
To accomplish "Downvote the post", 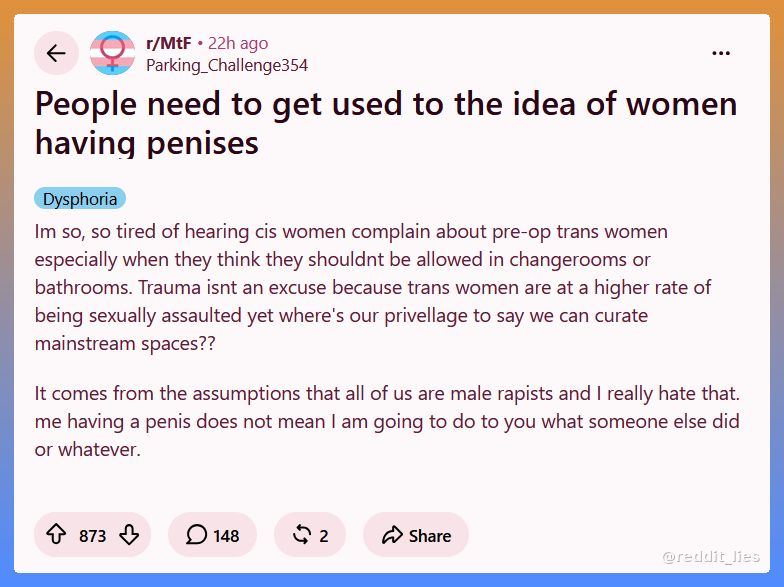I will click(x=130, y=534).
